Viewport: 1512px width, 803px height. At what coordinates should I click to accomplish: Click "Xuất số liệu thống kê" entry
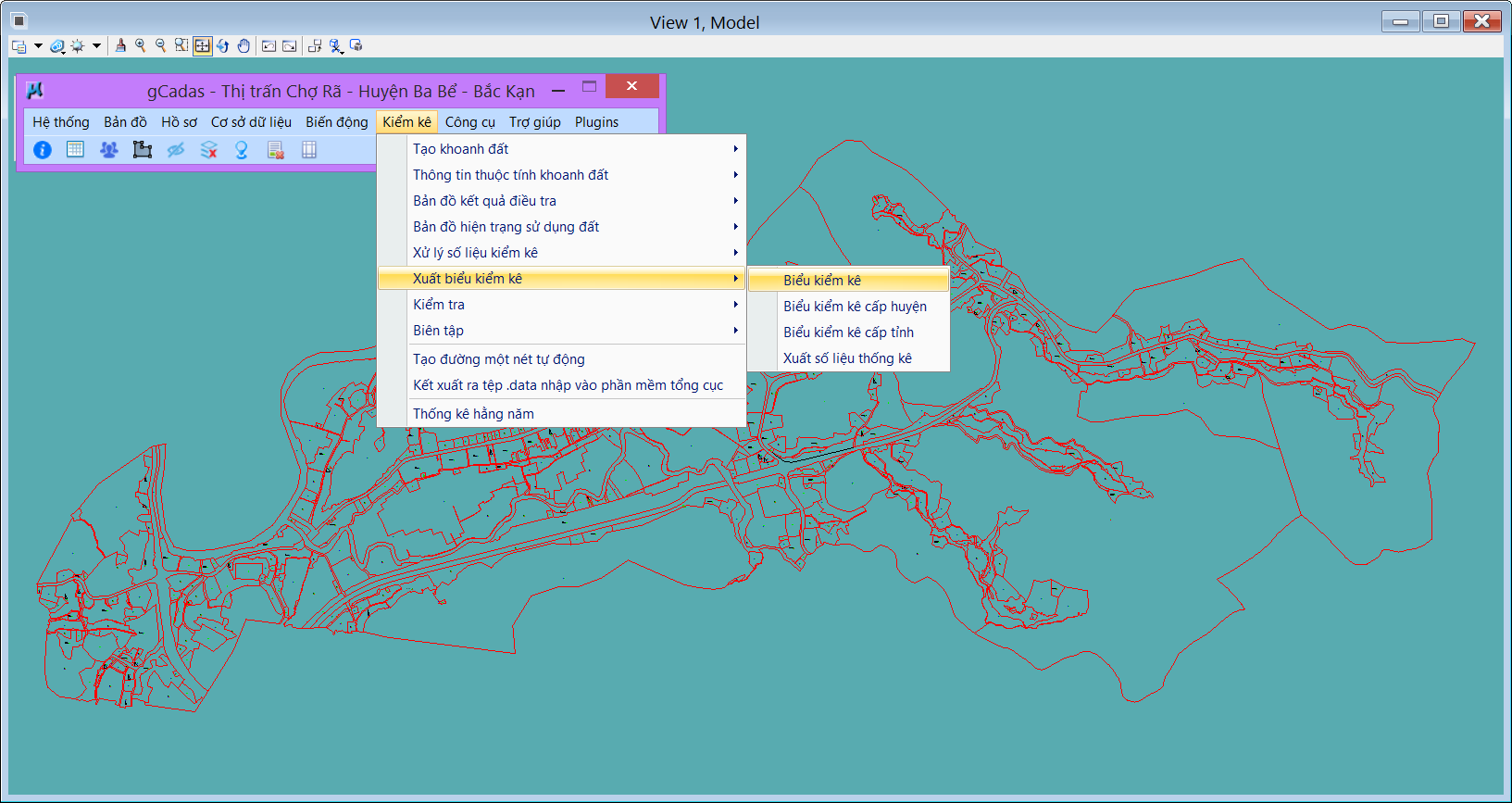[847, 358]
